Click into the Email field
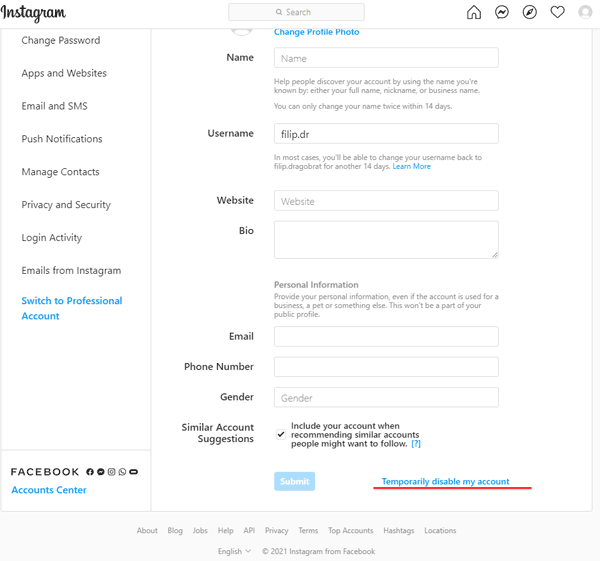Image resolution: width=600 pixels, height=561 pixels. point(386,337)
